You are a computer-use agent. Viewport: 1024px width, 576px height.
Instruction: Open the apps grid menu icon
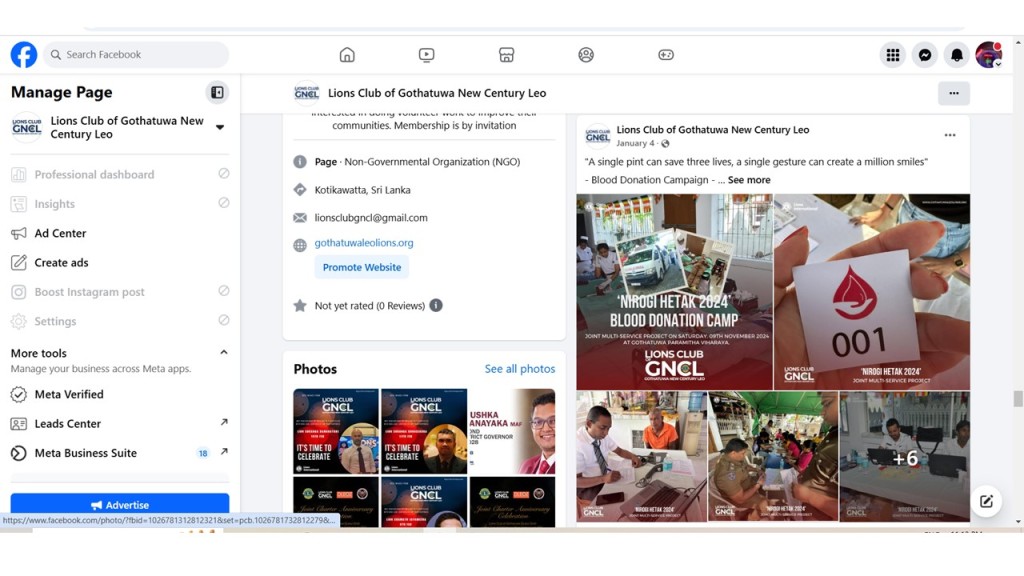[893, 55]
